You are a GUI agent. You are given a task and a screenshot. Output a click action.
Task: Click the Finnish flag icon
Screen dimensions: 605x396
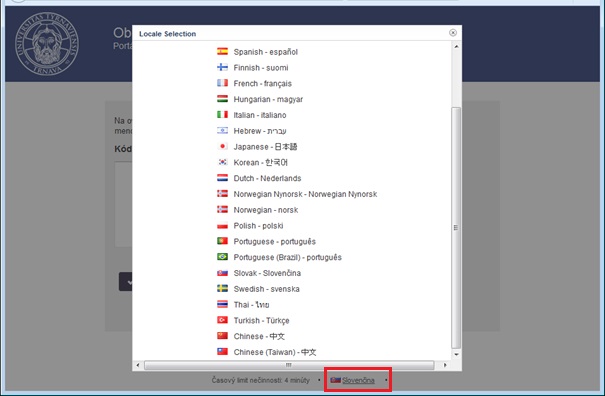pos(222,67)
